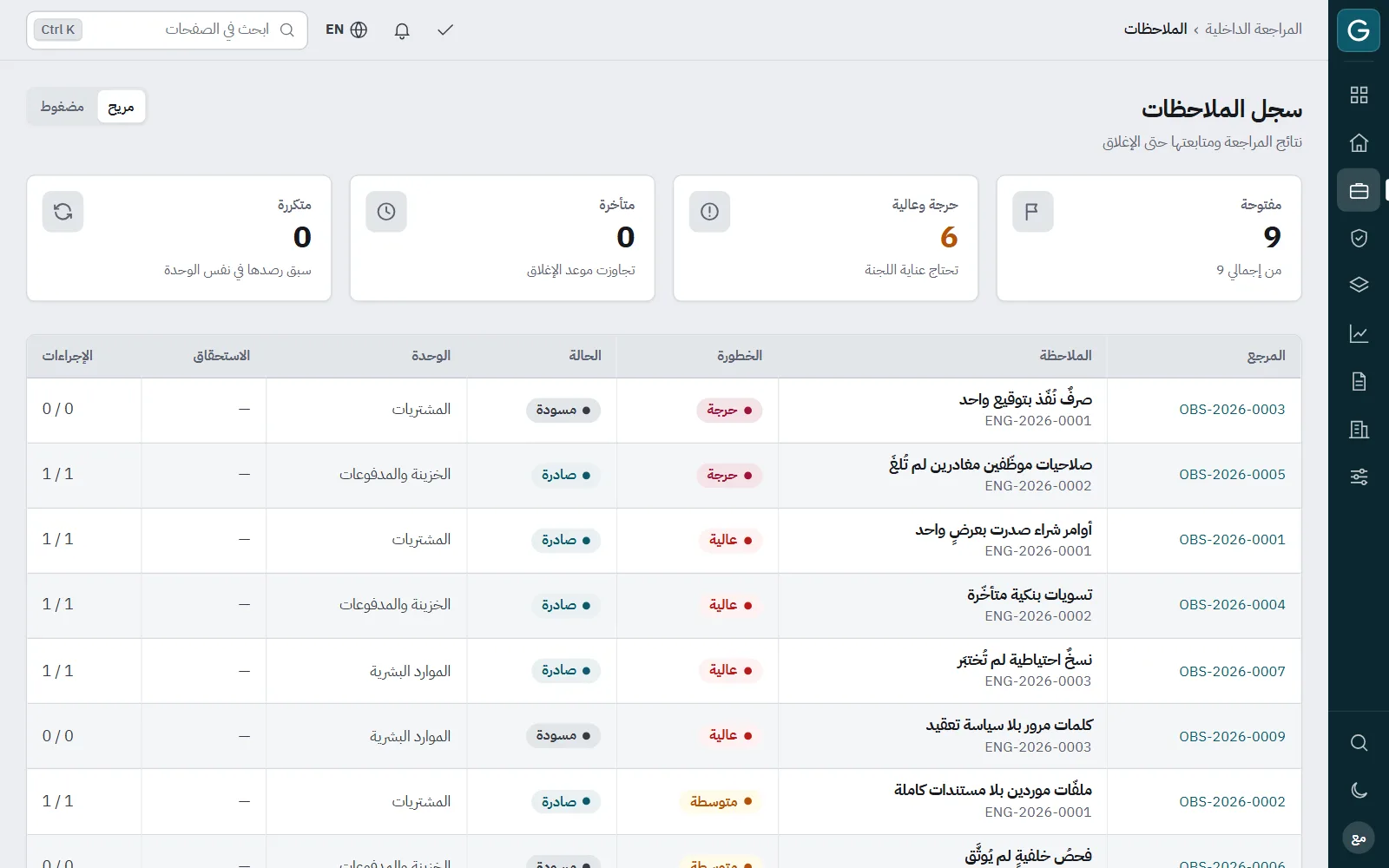Click the sidebar search magnifier icon
1389x868 pixels.
pyautogui.click(x=1359, y=743)
